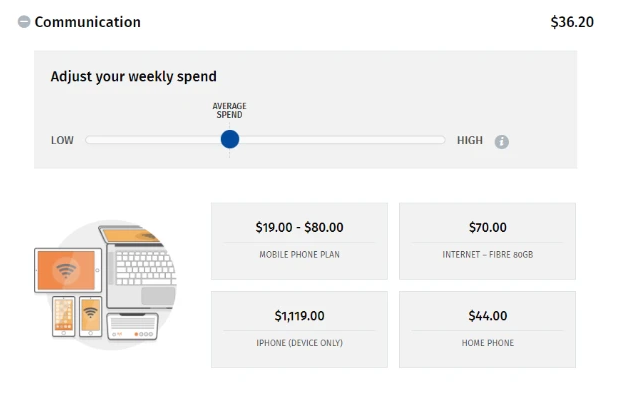Click the Communication heading text
Screen dimensions: 643x403
87,22
